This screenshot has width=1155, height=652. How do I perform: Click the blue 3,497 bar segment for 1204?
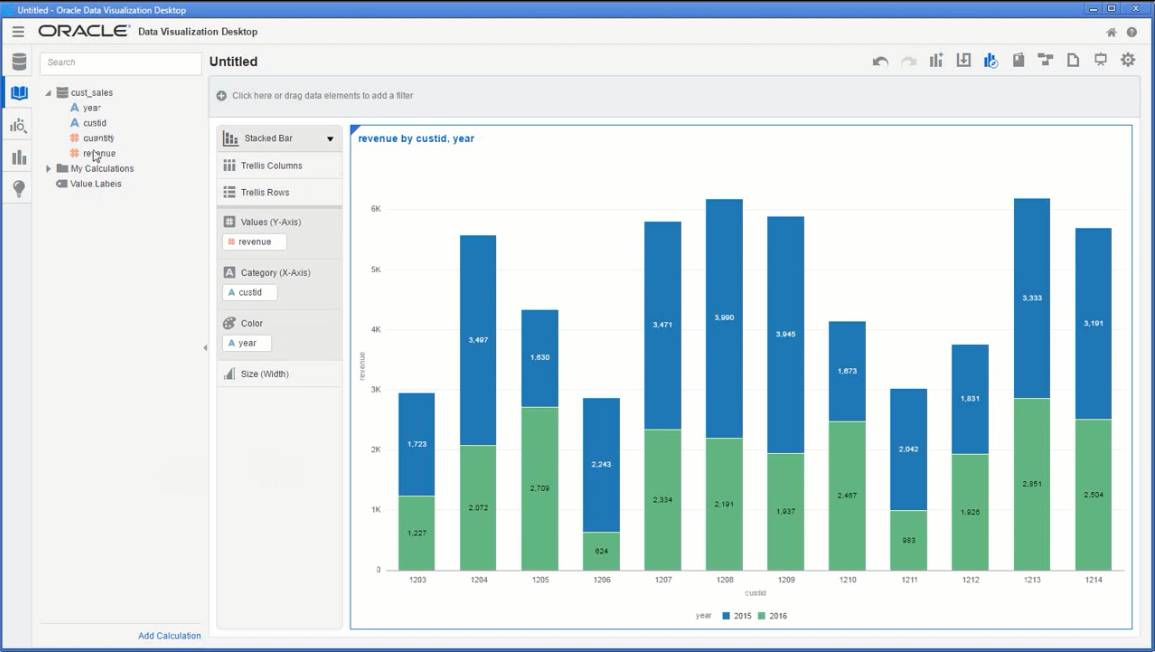(478, 340)
